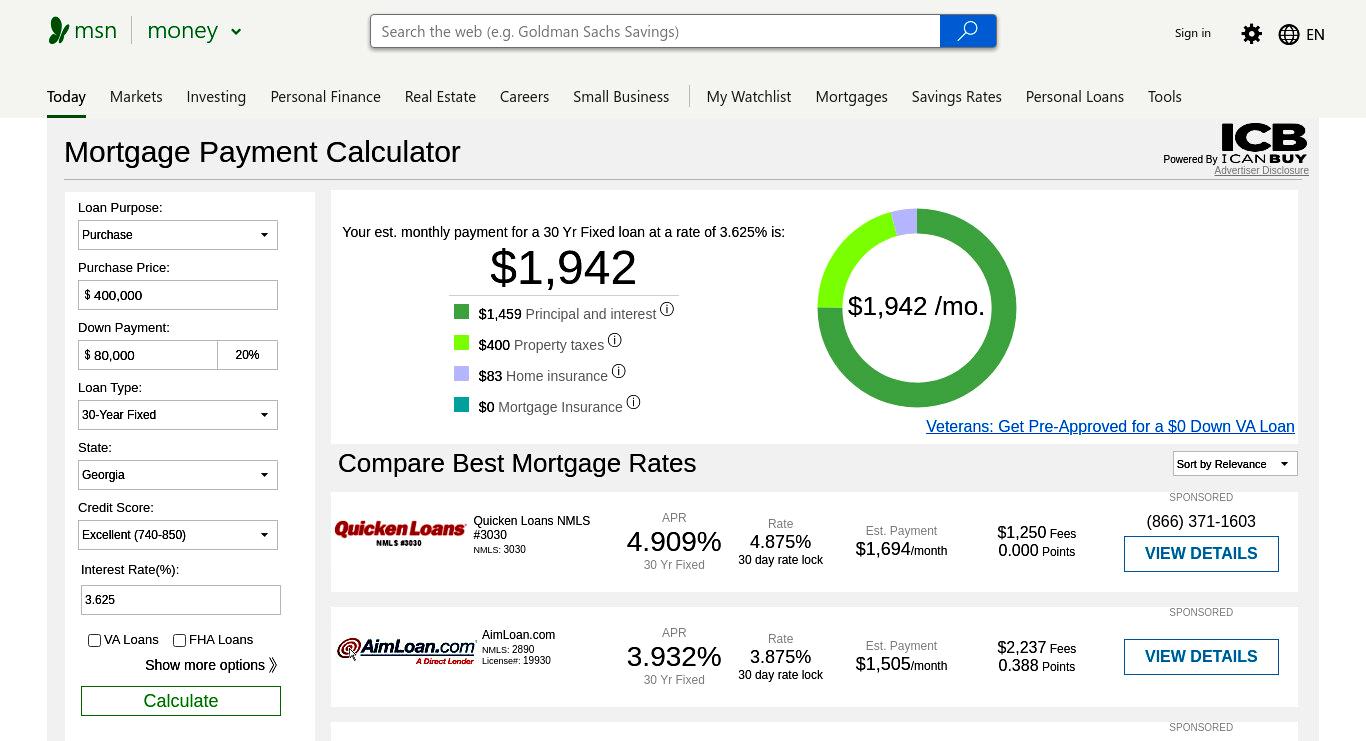1366x741 pixels.
Task: Click the globe language icon
Action: pos(1289,34)
